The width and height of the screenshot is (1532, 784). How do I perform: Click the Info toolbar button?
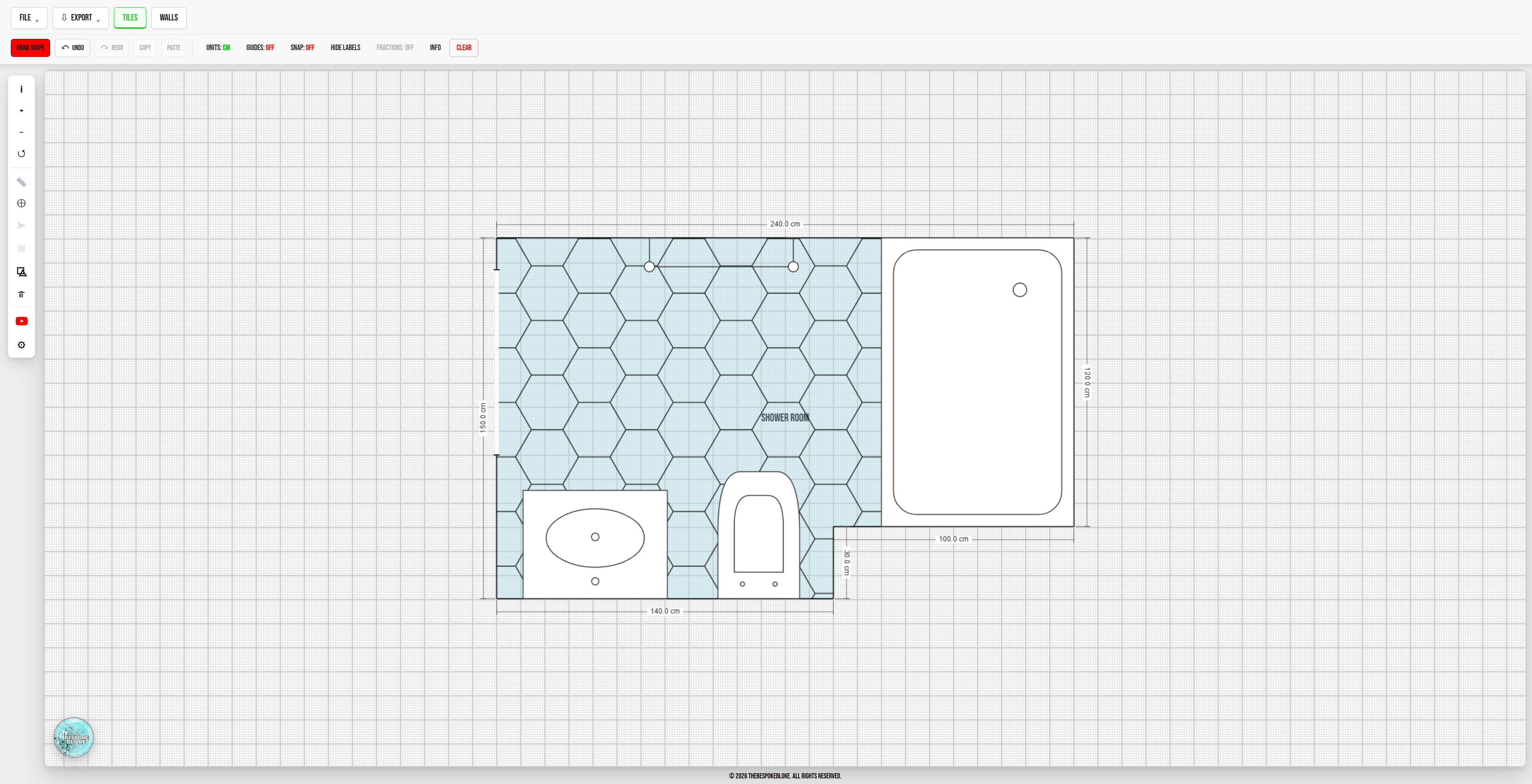click(435, 48)
